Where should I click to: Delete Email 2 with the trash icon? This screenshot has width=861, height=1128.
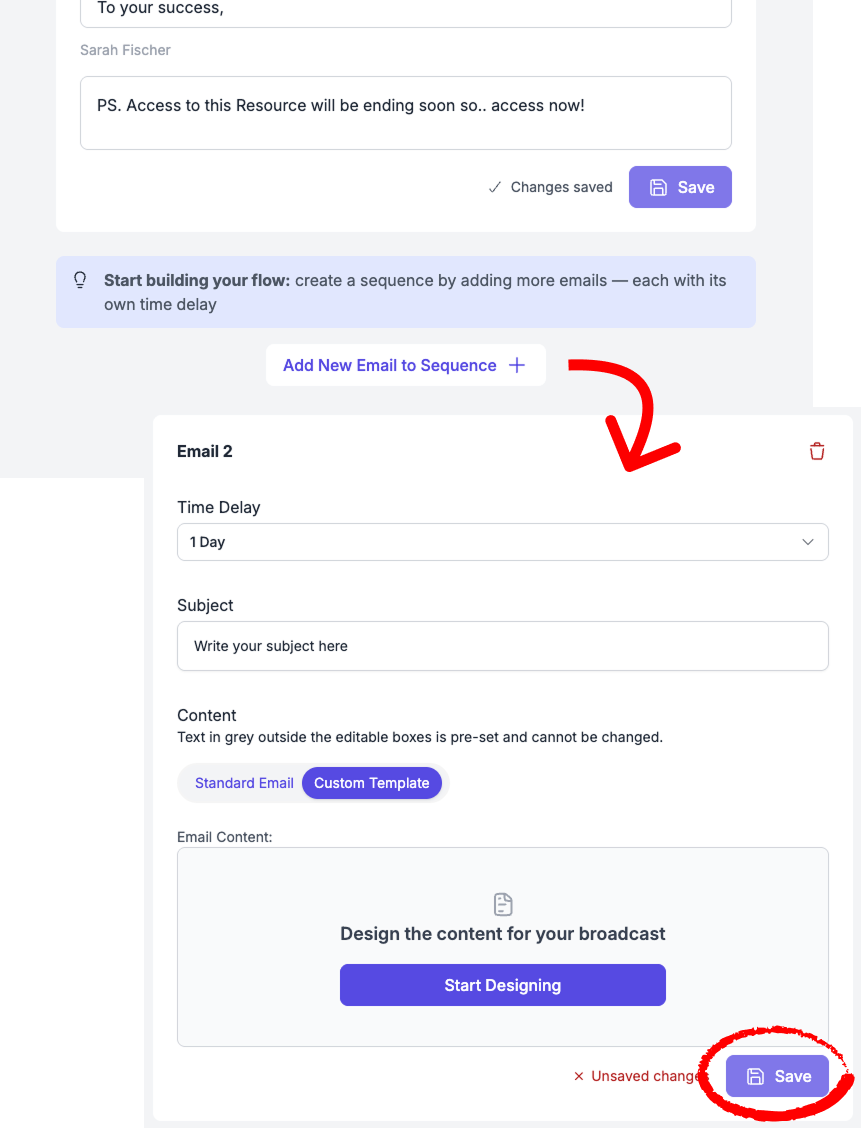click(817, 451)
